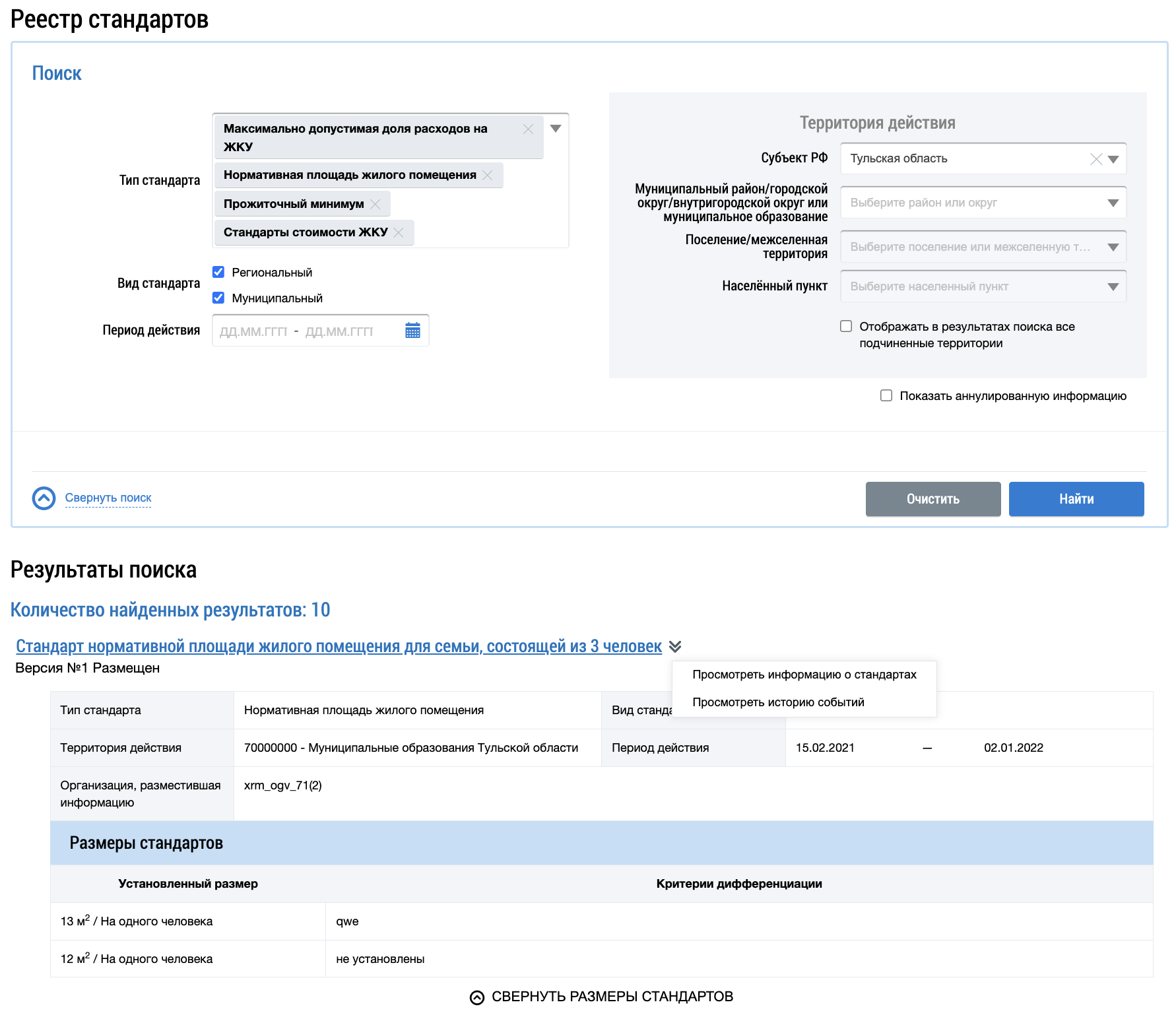The height and width of the screenshot is (1027, 1176).
Task: Click the collapse search circle arrow icon
Action: (44, 498)
